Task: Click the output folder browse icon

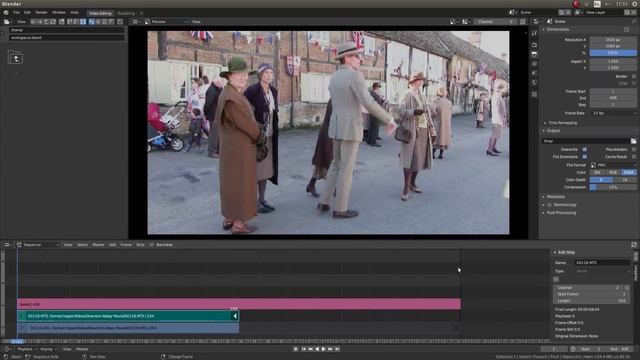Action: [x=633, y=141]
